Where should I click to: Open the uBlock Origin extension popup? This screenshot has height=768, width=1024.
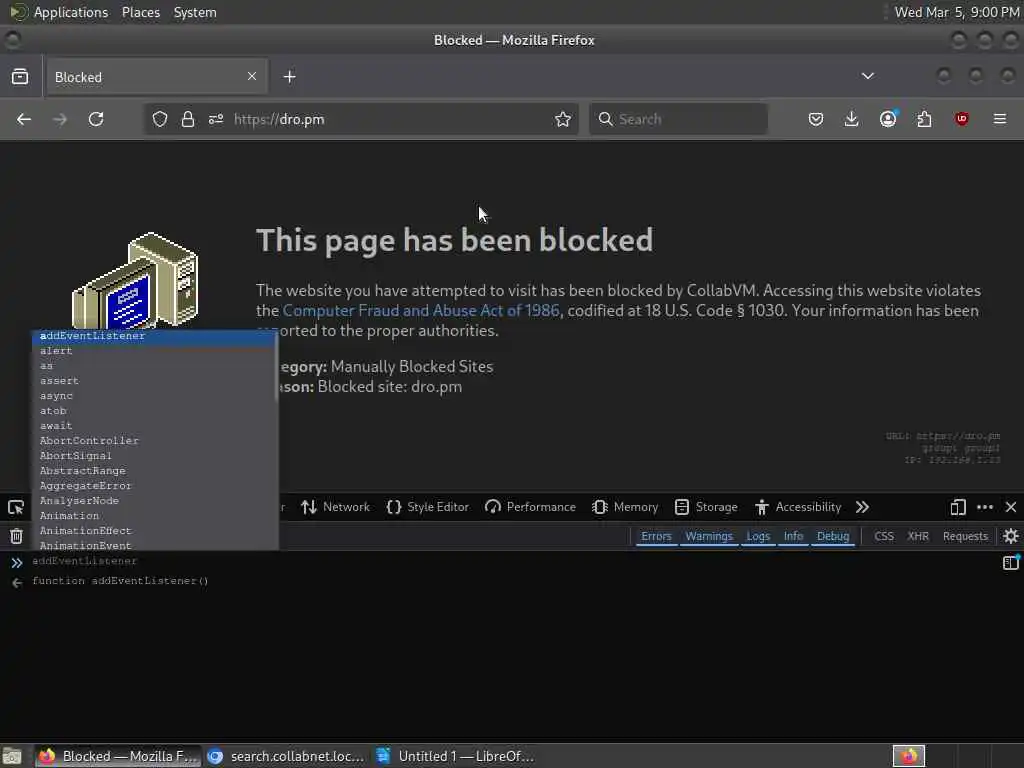[961, 119]
